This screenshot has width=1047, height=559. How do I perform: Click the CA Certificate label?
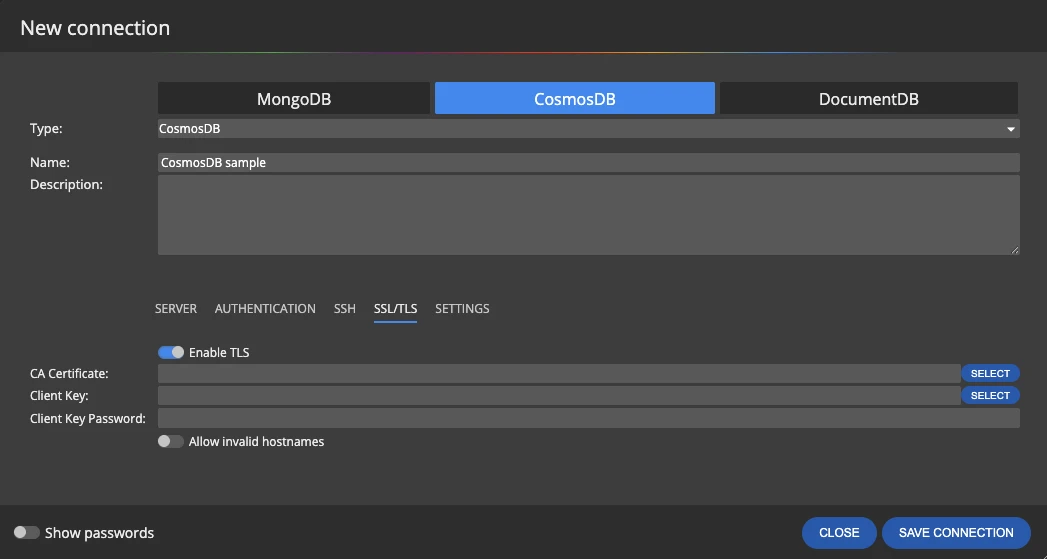click(x=69, y=374)
